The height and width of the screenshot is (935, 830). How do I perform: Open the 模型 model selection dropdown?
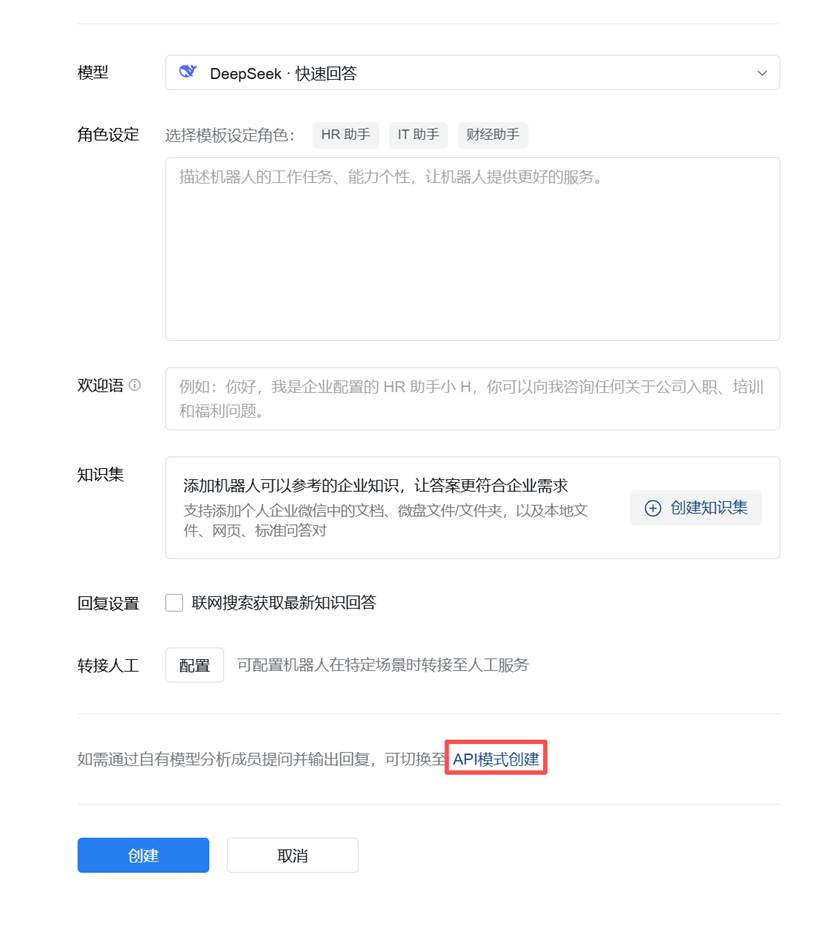click(472, 72)
